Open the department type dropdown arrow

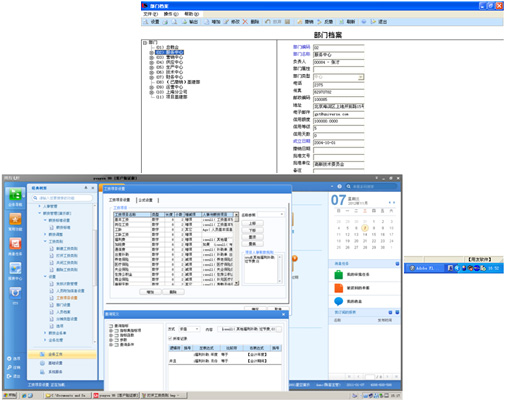pyautogui.click(x=360, y=77)
